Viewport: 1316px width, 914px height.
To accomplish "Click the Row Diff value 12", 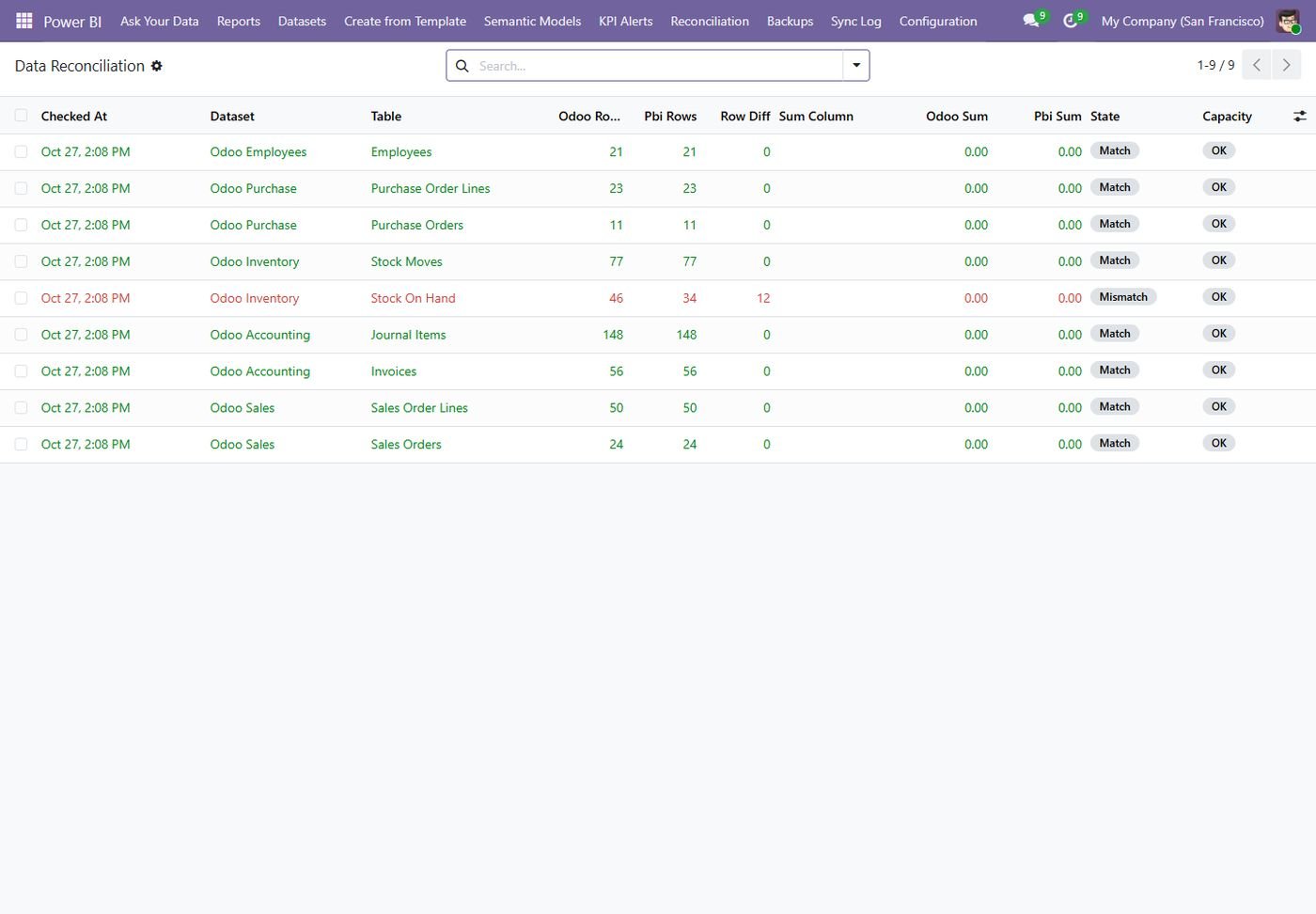I will (763, 298).
